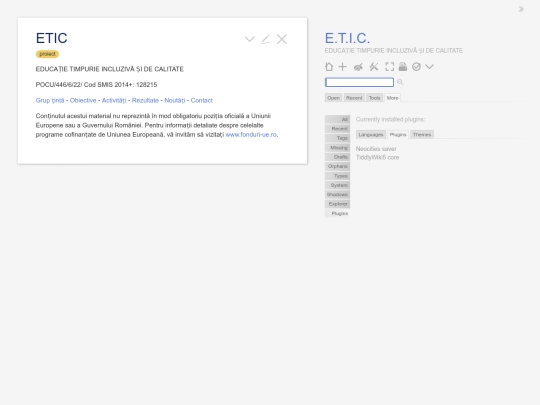The height and width of the screenshot is (405, 540).
Task: Toggle full-screen mode icon
Action: 390,66
